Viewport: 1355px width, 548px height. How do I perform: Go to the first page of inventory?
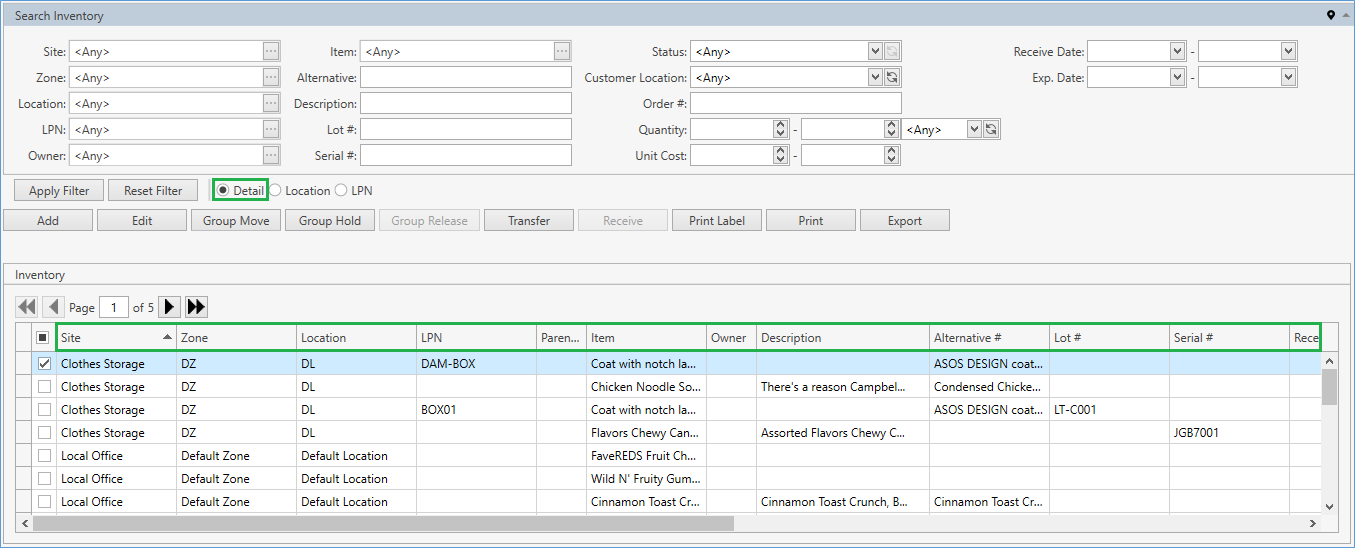click(27, 307)
